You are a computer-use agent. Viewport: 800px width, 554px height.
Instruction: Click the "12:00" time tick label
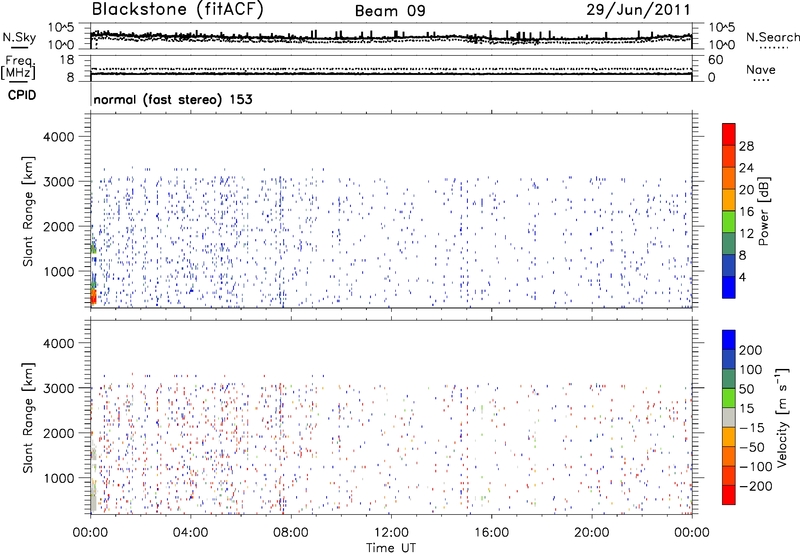point(391,533)
